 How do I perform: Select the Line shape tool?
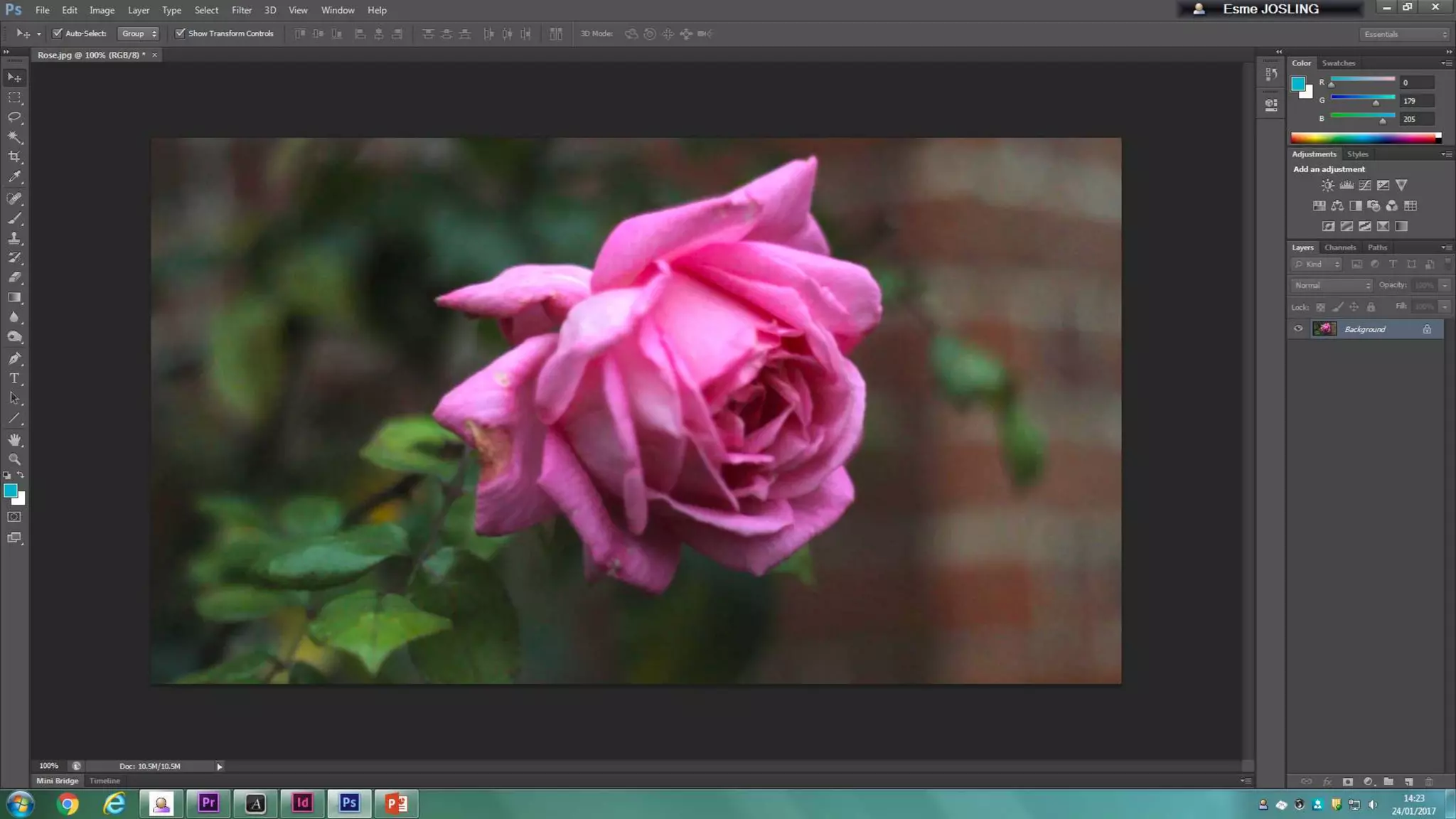(x=14, y=419)
